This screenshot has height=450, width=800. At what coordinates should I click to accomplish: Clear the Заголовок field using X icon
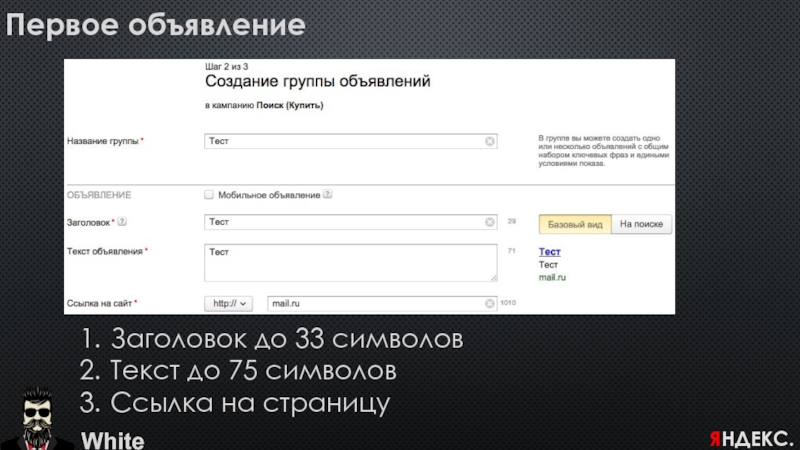point(489,222)
